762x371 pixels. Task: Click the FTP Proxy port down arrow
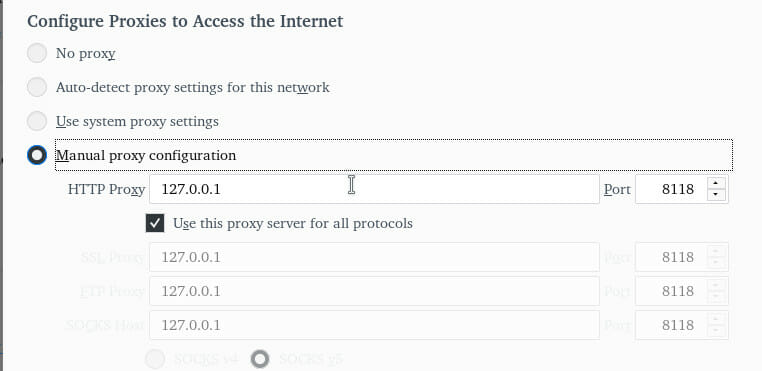[x=717, y=297]
